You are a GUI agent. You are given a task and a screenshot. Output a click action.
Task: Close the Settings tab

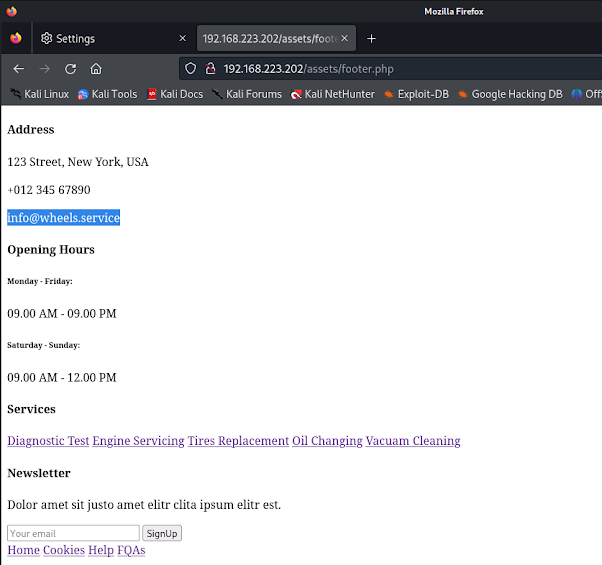pyautogui.click(x=183, y=38)
